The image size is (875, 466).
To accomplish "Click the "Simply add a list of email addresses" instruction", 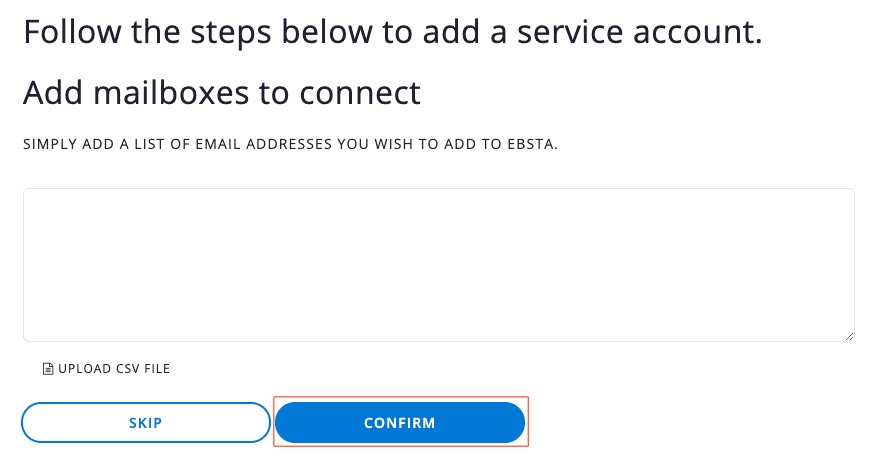I will coord(290,145).
